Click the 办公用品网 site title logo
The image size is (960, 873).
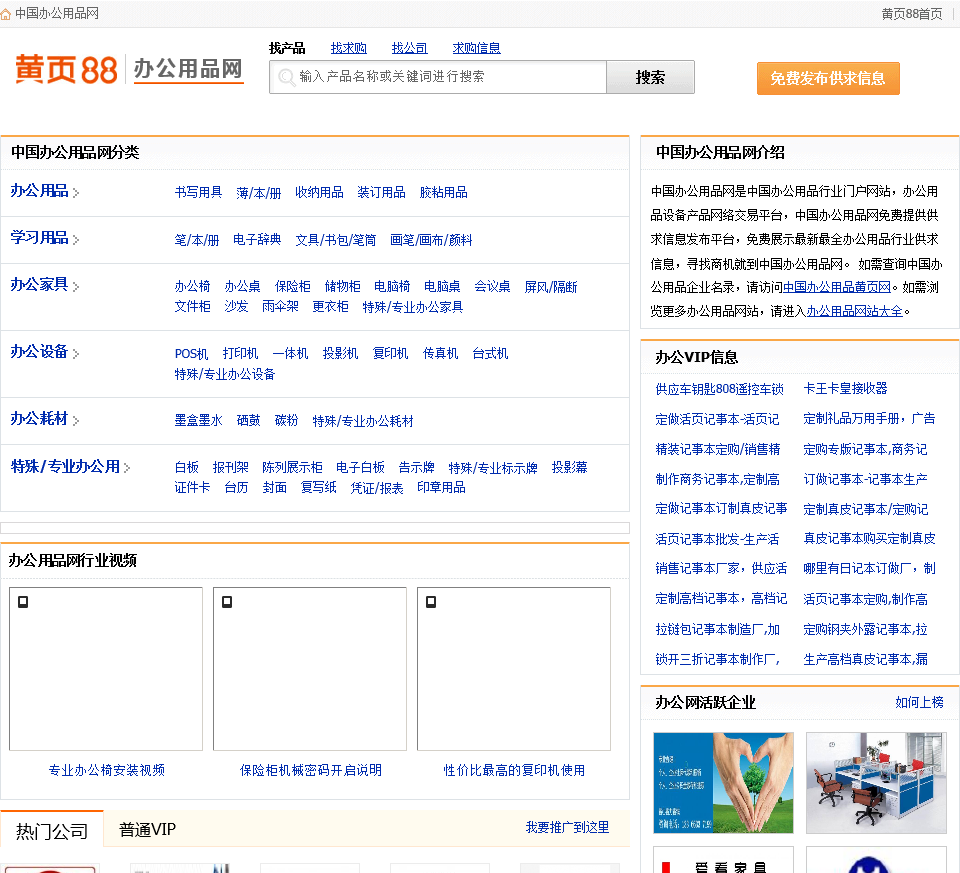point(189,69)
